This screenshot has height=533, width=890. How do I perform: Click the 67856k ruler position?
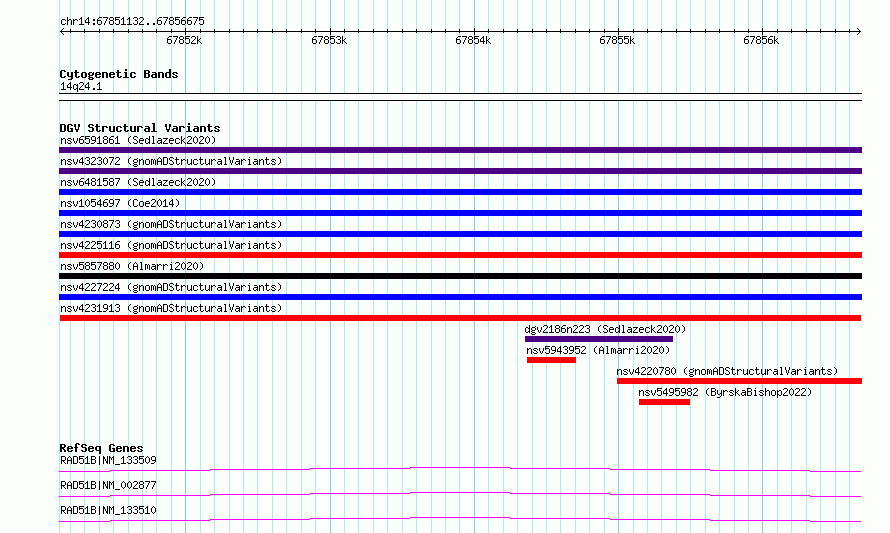761,40
